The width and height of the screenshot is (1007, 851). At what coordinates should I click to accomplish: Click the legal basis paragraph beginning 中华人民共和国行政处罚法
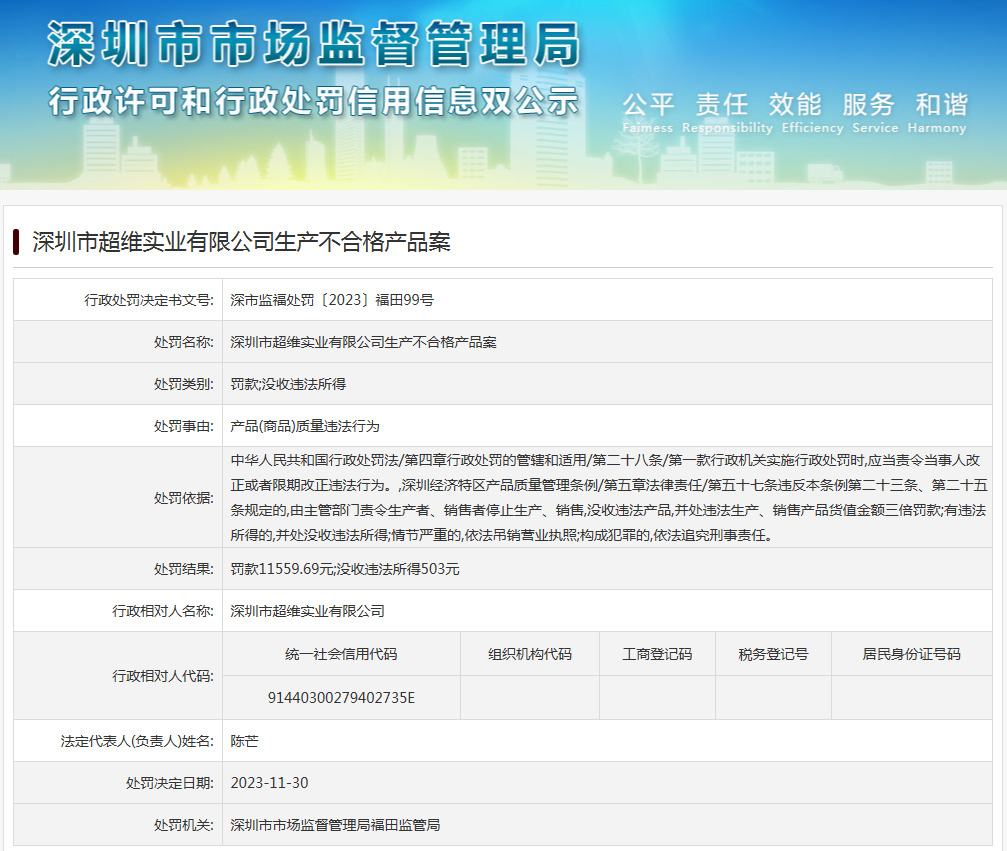coord(608,498)
